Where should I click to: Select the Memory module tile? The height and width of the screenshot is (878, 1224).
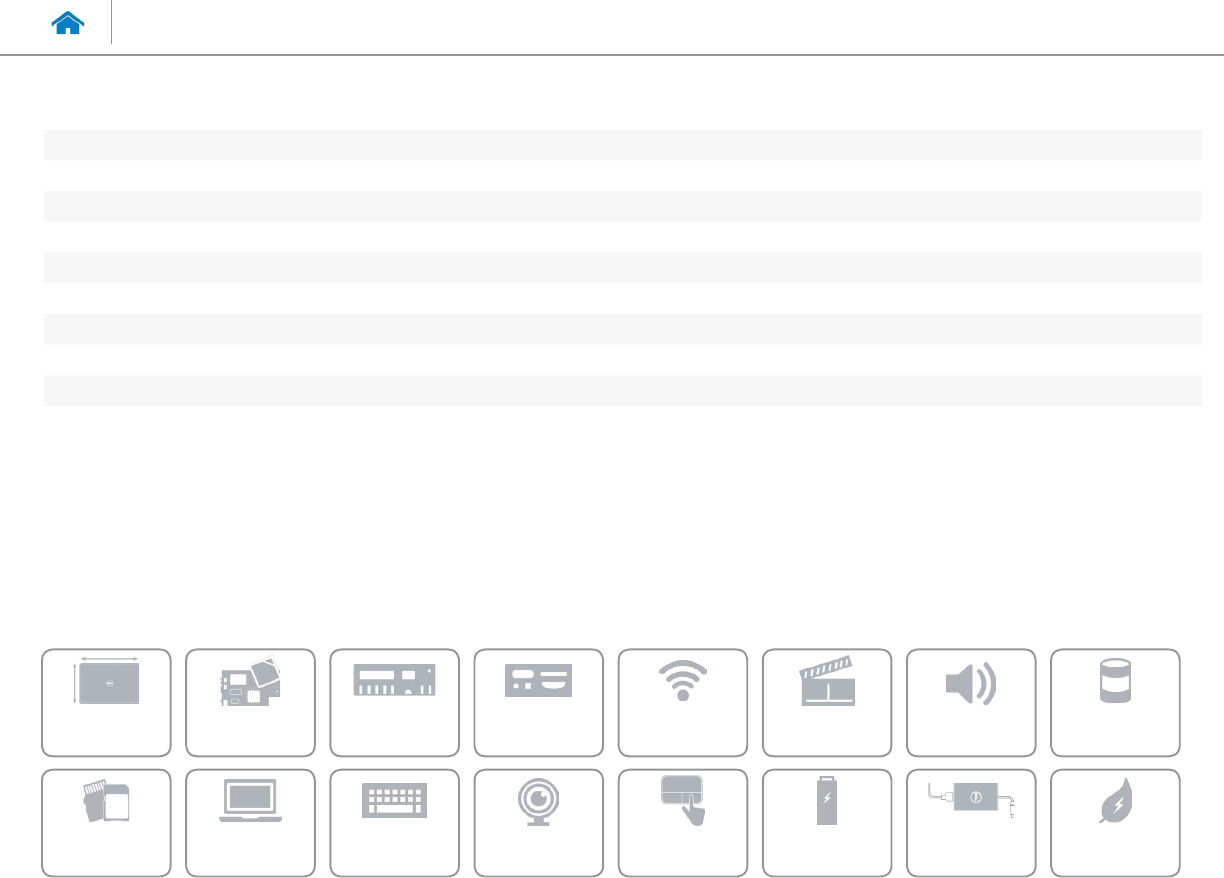click(394, 702)
